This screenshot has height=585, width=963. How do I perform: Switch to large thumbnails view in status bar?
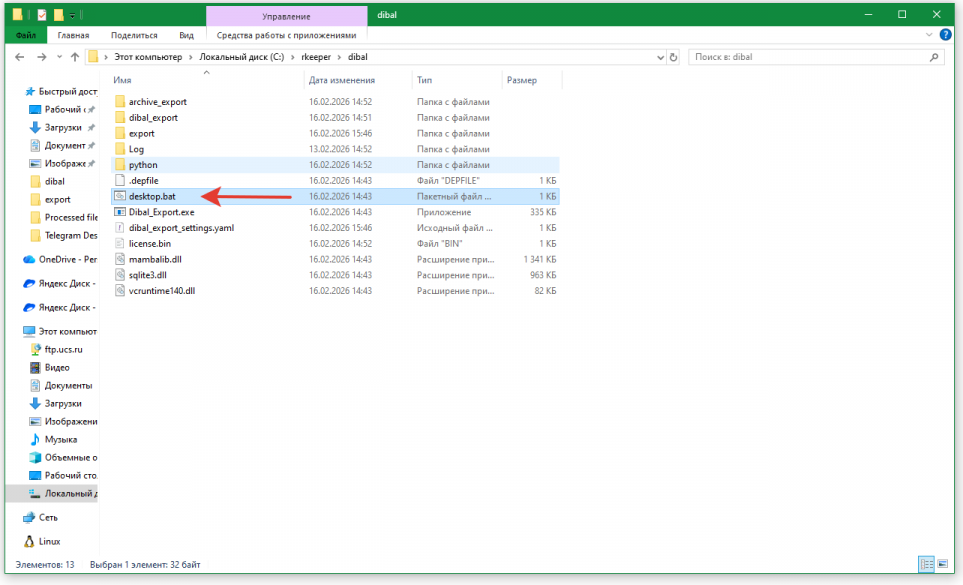[x=941, y=565]
